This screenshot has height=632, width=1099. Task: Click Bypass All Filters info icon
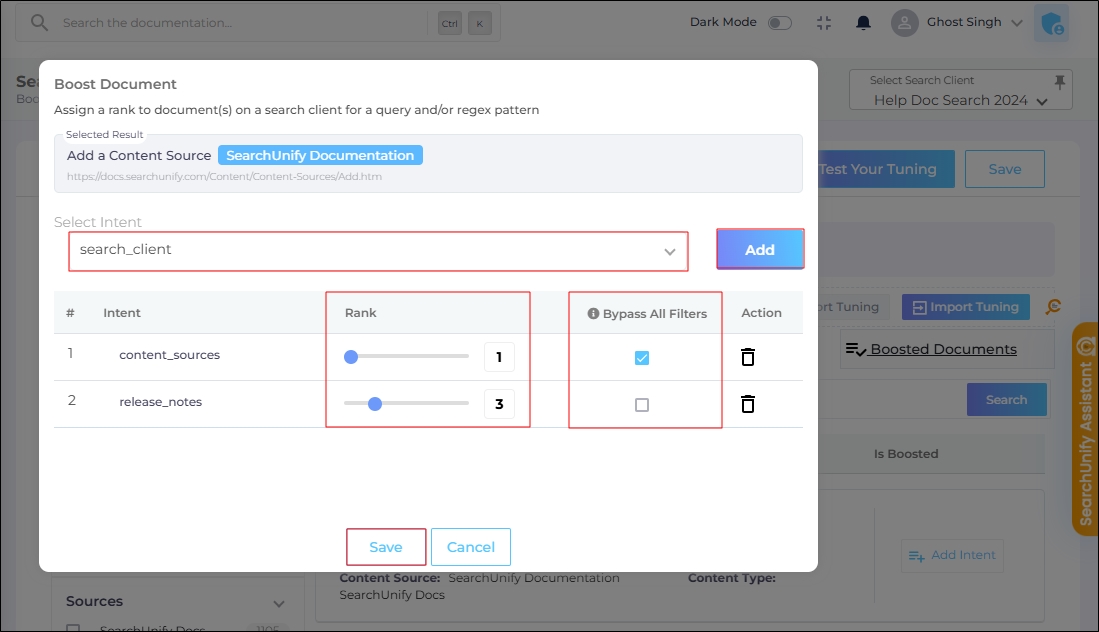tap(593, 314)
